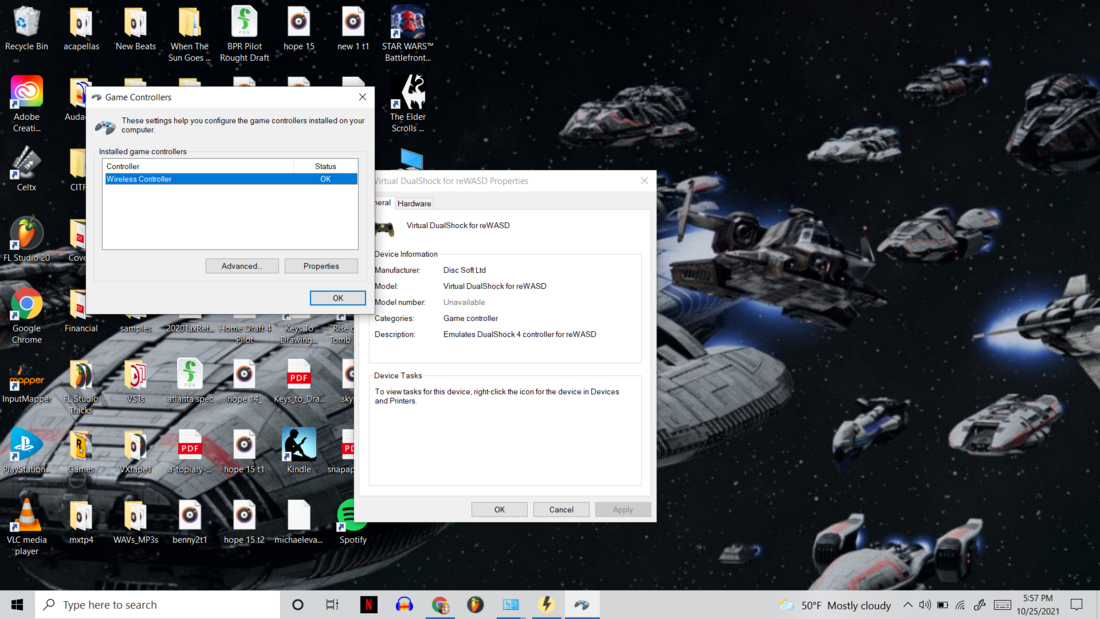
Task: Select the new 1 t1 project file
Action: click(x=353, y=29)
